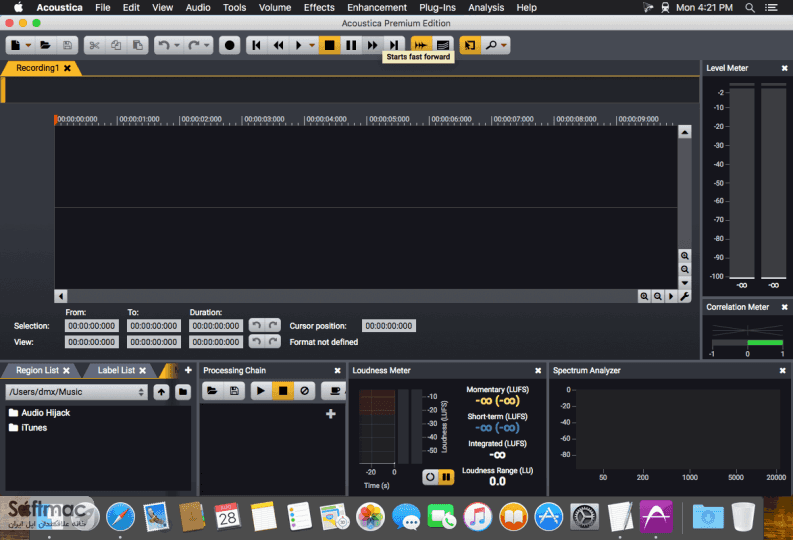Click the Record button in the toolbar

229,46
